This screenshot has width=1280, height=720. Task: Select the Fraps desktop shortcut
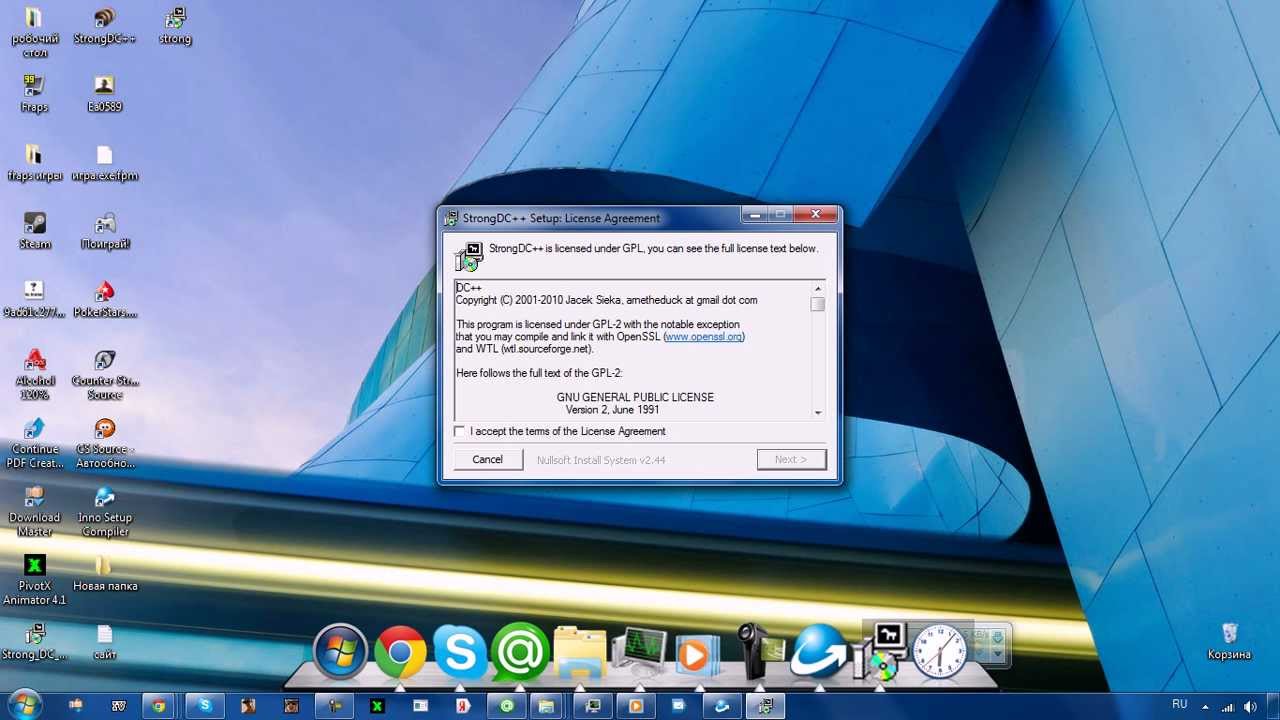[x=34, y=94]
